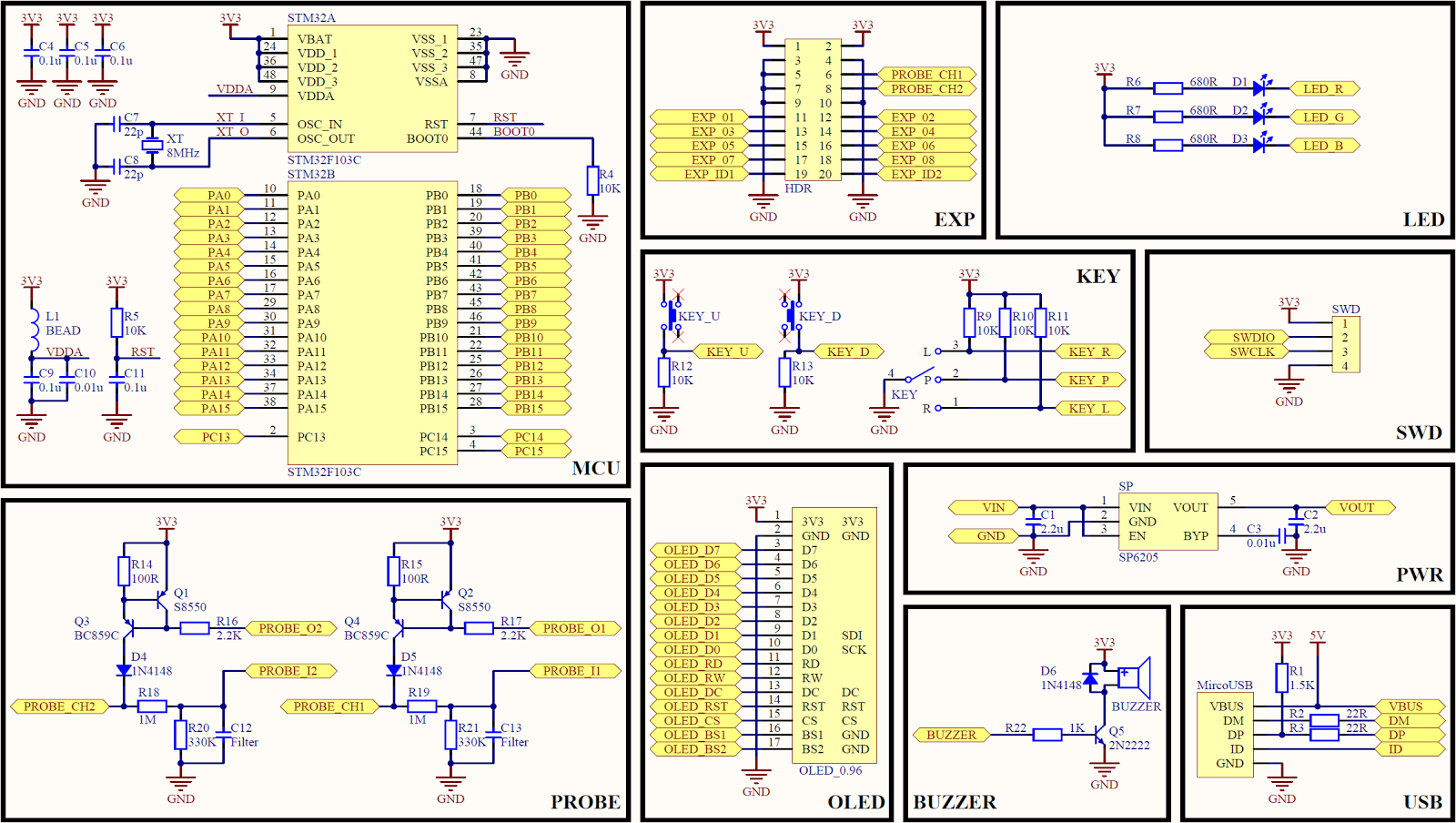The image size is (1456, 823).
Task: Click the Q4 BC859C transistor symbol
Action: 398,628
